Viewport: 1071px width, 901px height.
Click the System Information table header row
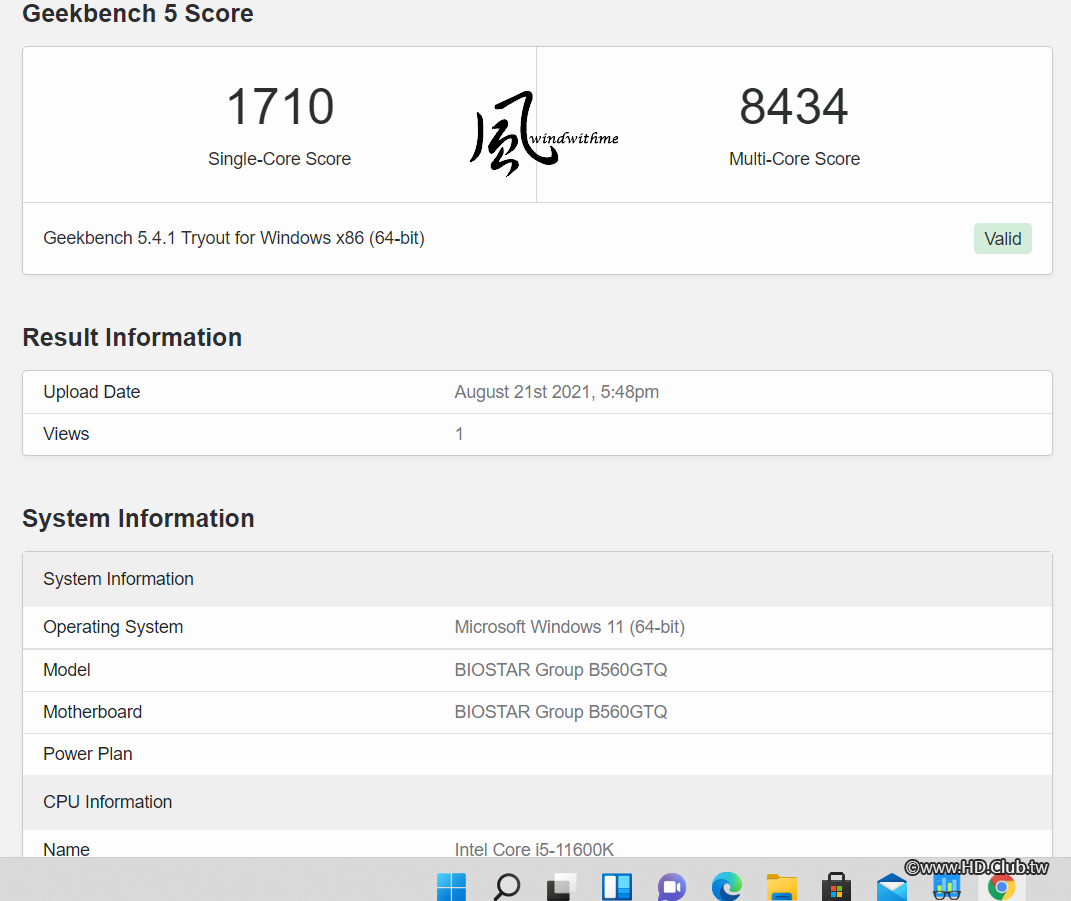coord(538,579)
